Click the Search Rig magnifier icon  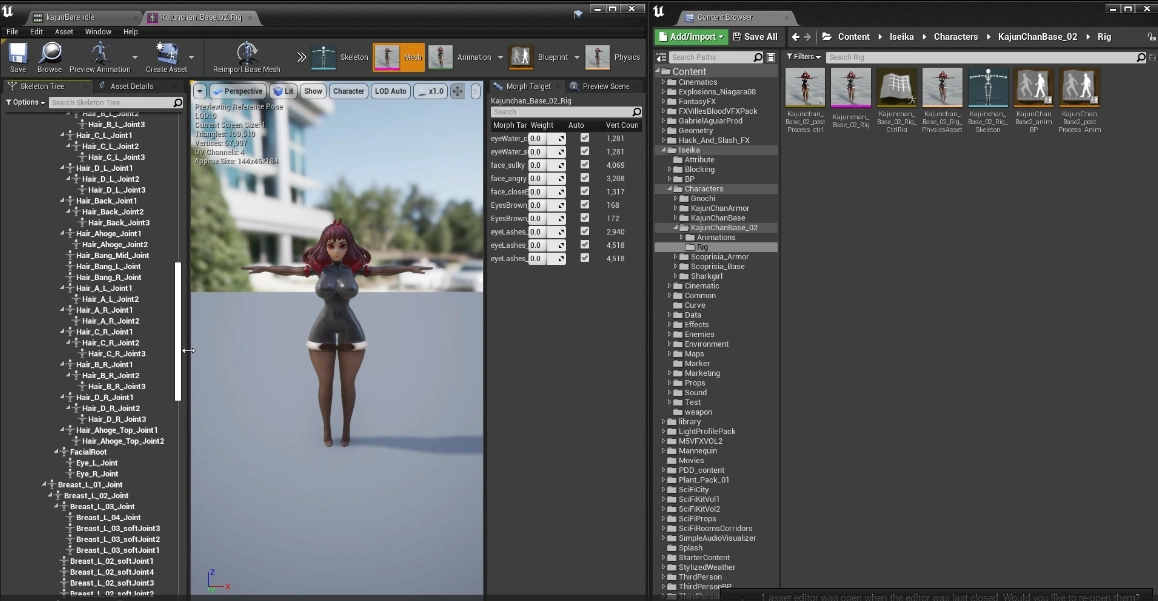pos(1141,57)
